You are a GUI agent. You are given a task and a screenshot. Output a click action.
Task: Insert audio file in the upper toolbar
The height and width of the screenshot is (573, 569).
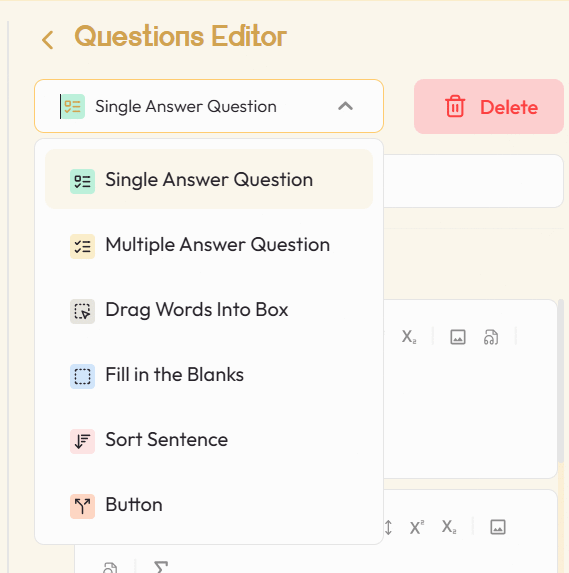pos(490,337)
